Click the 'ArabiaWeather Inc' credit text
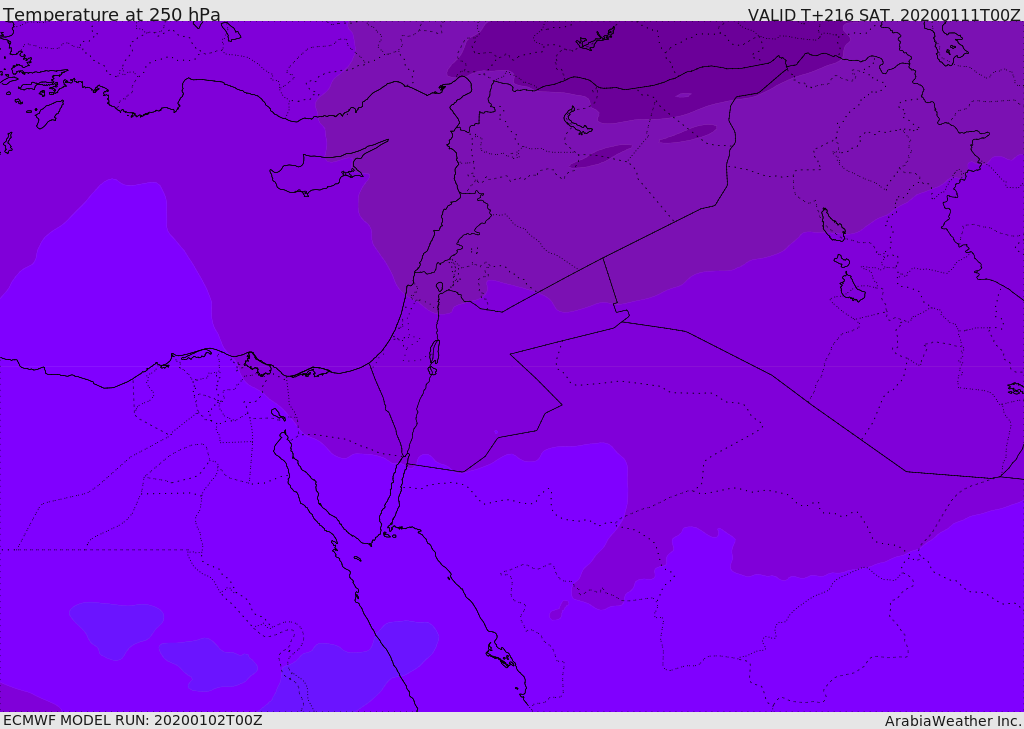 [952, 721]
